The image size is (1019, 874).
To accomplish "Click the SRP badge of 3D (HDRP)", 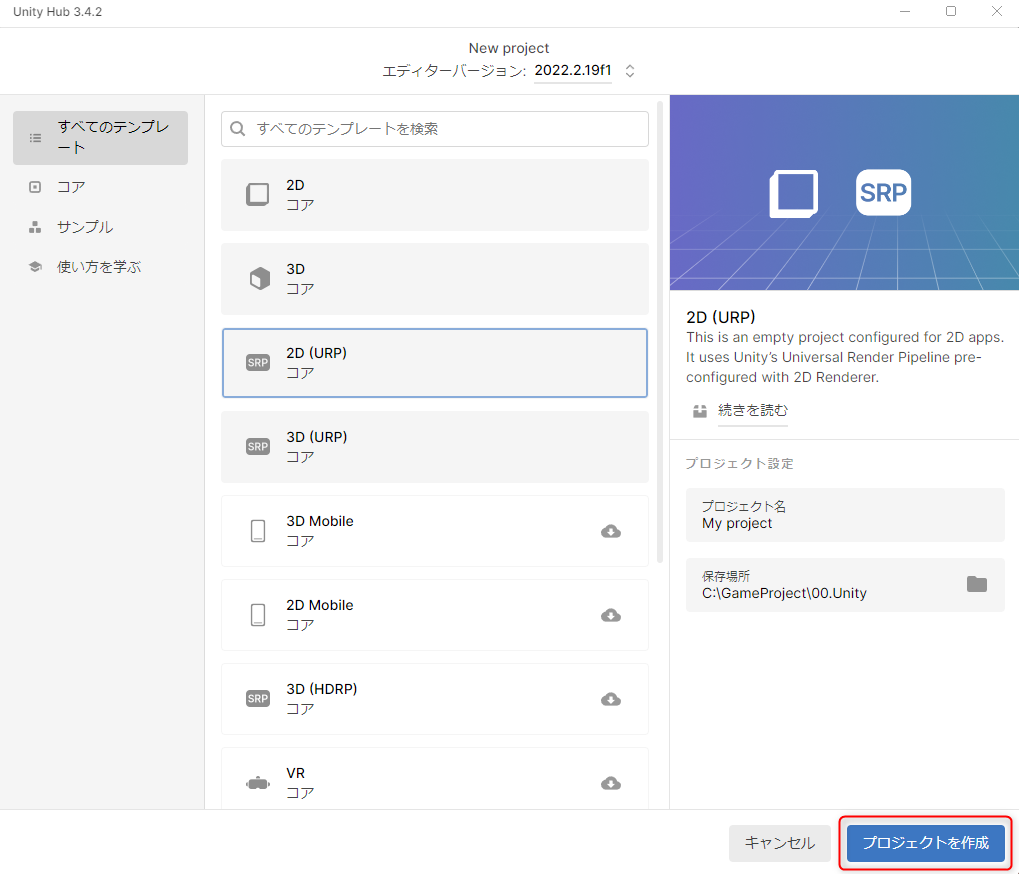I will tap(258, 699).
